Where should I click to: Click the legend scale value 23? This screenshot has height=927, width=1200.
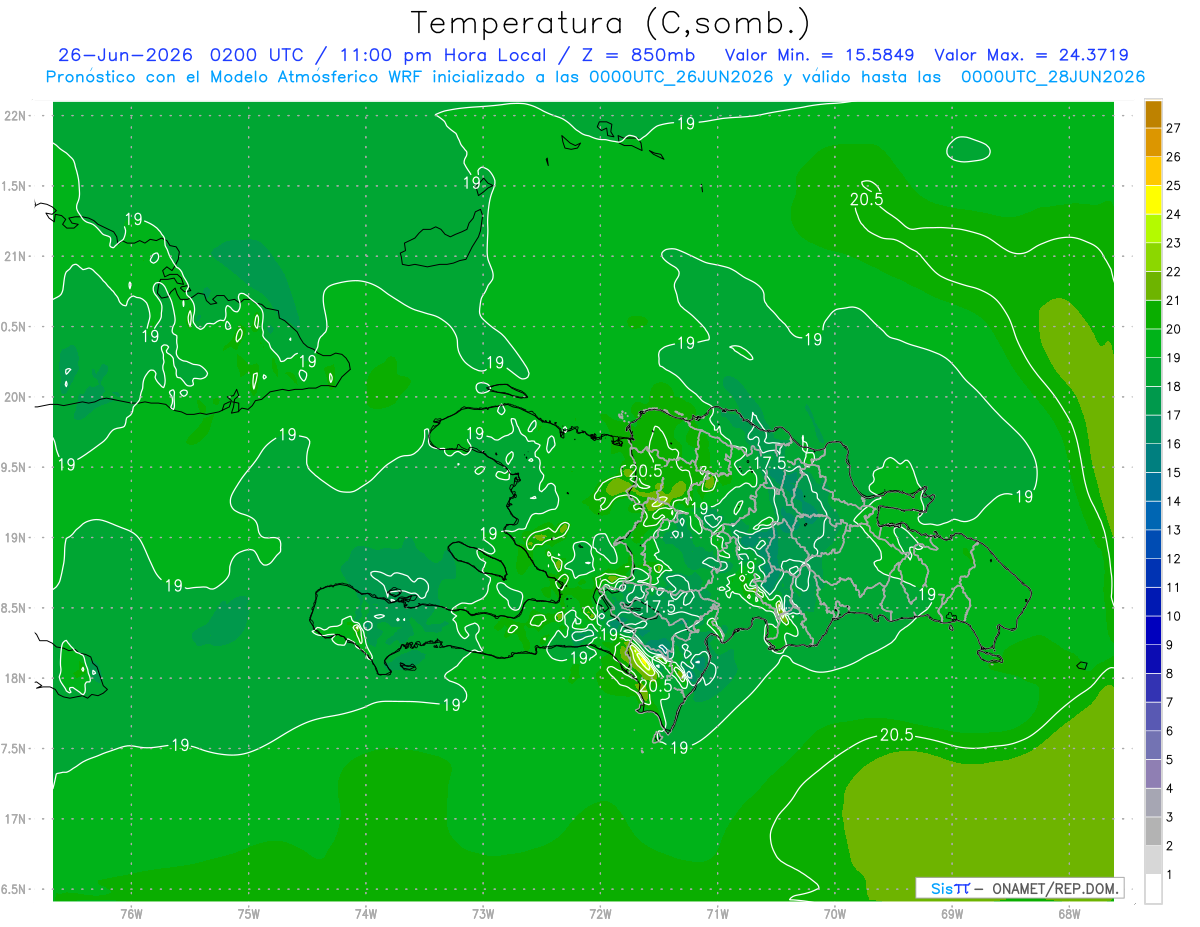pos(1174,243)
